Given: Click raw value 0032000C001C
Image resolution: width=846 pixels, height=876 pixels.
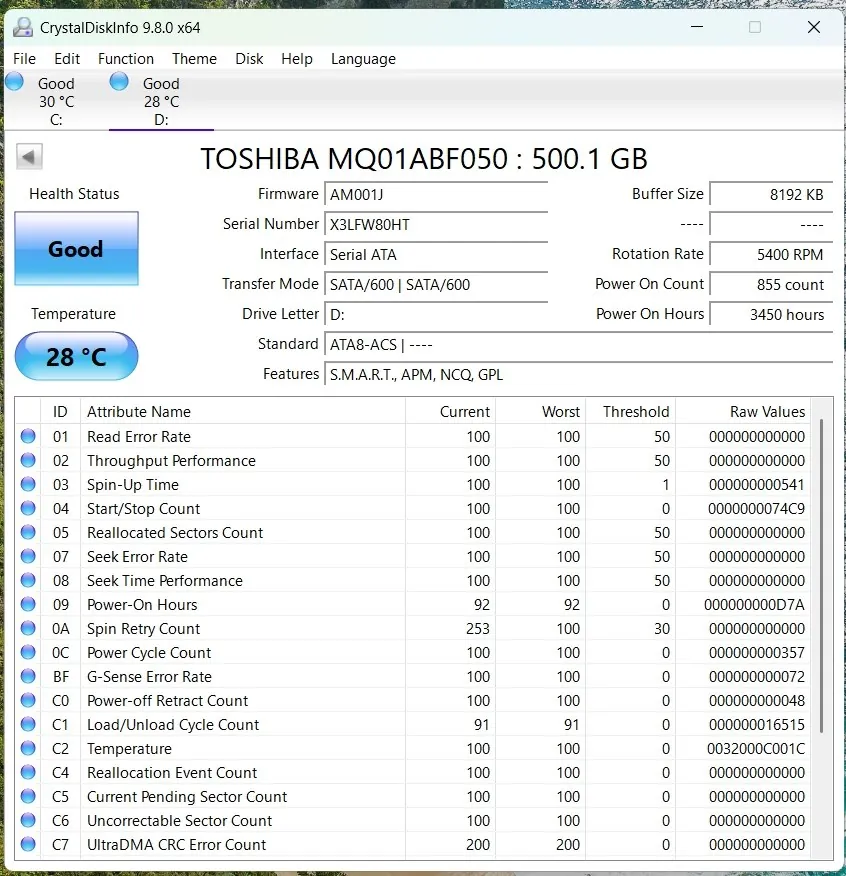Looking at the screenshot, I should pos(756,749).
